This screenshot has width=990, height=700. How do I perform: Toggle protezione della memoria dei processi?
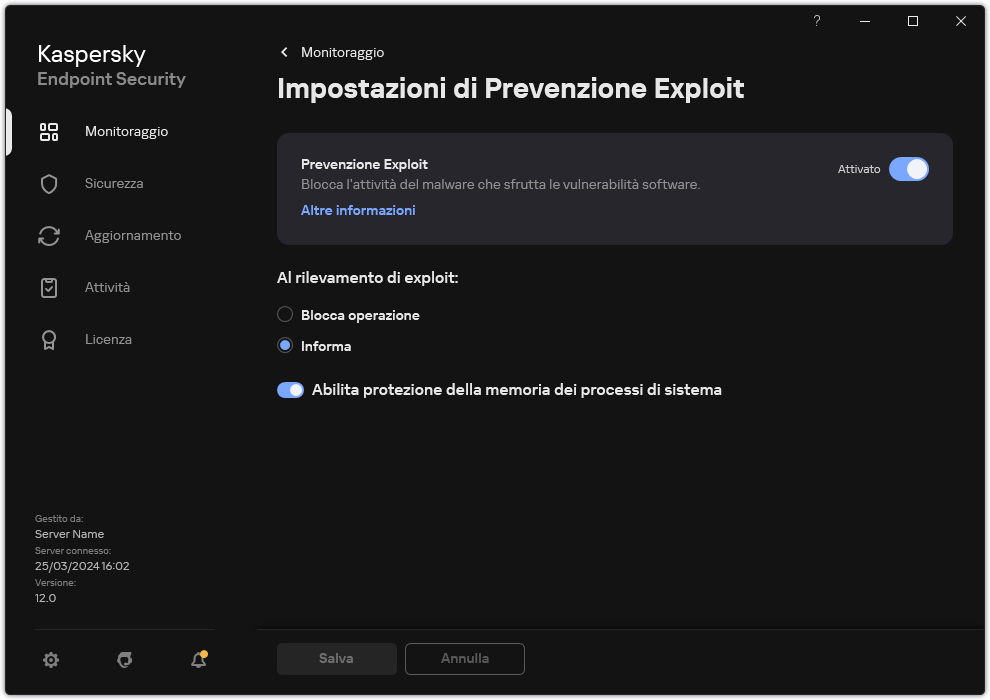tap(290, 389)
